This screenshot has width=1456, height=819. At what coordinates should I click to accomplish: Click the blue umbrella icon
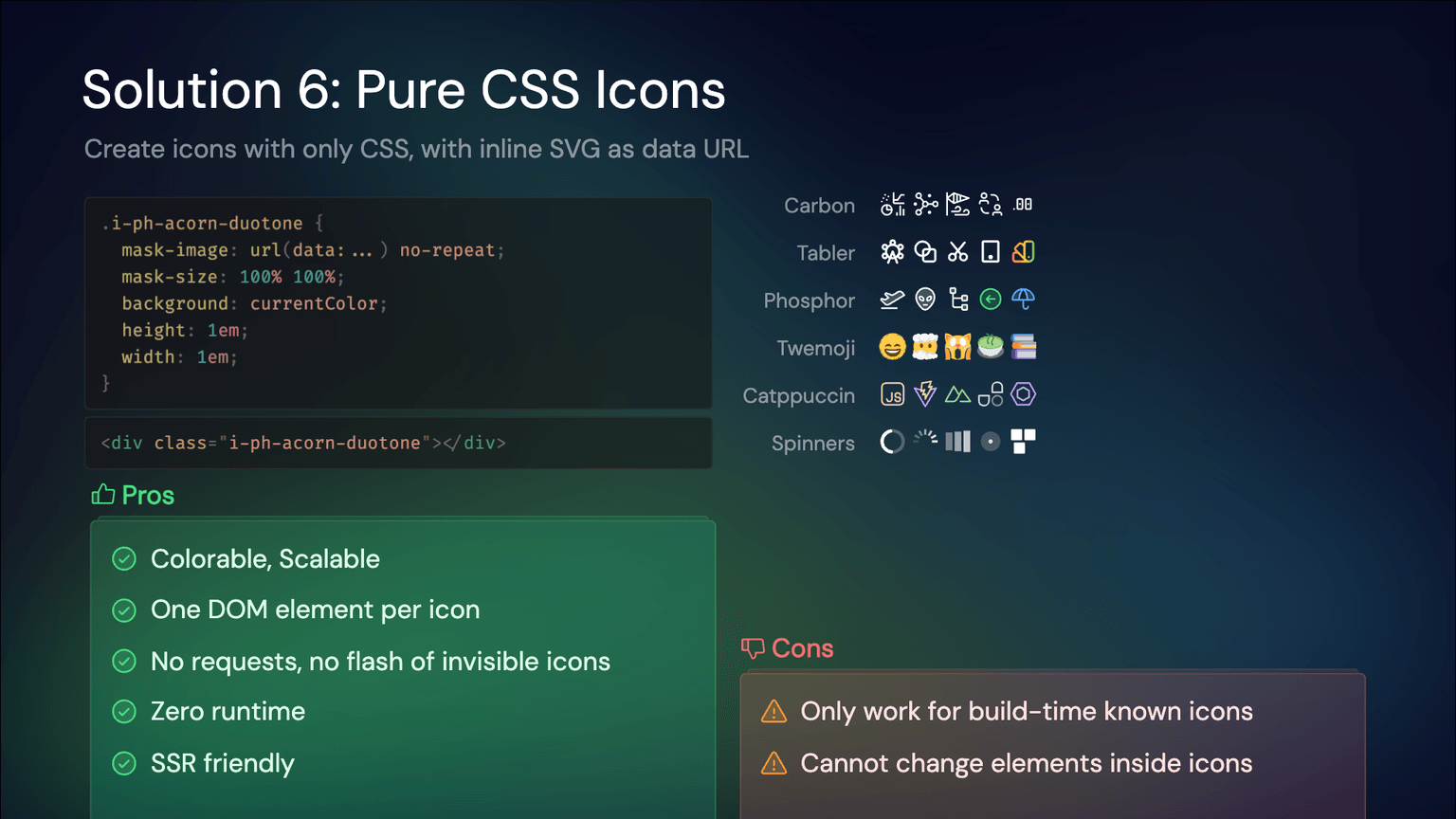[x=1023, y=300]
